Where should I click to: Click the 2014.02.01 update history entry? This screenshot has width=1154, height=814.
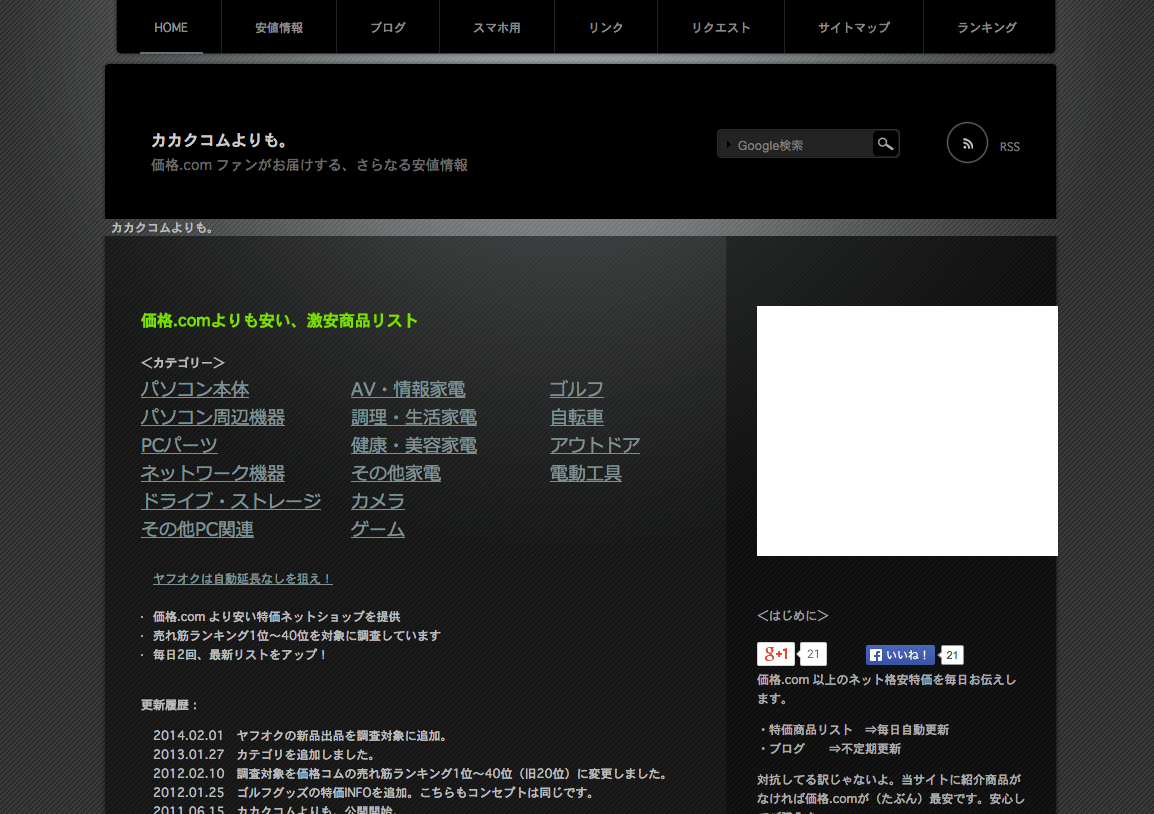click(300, 735)
